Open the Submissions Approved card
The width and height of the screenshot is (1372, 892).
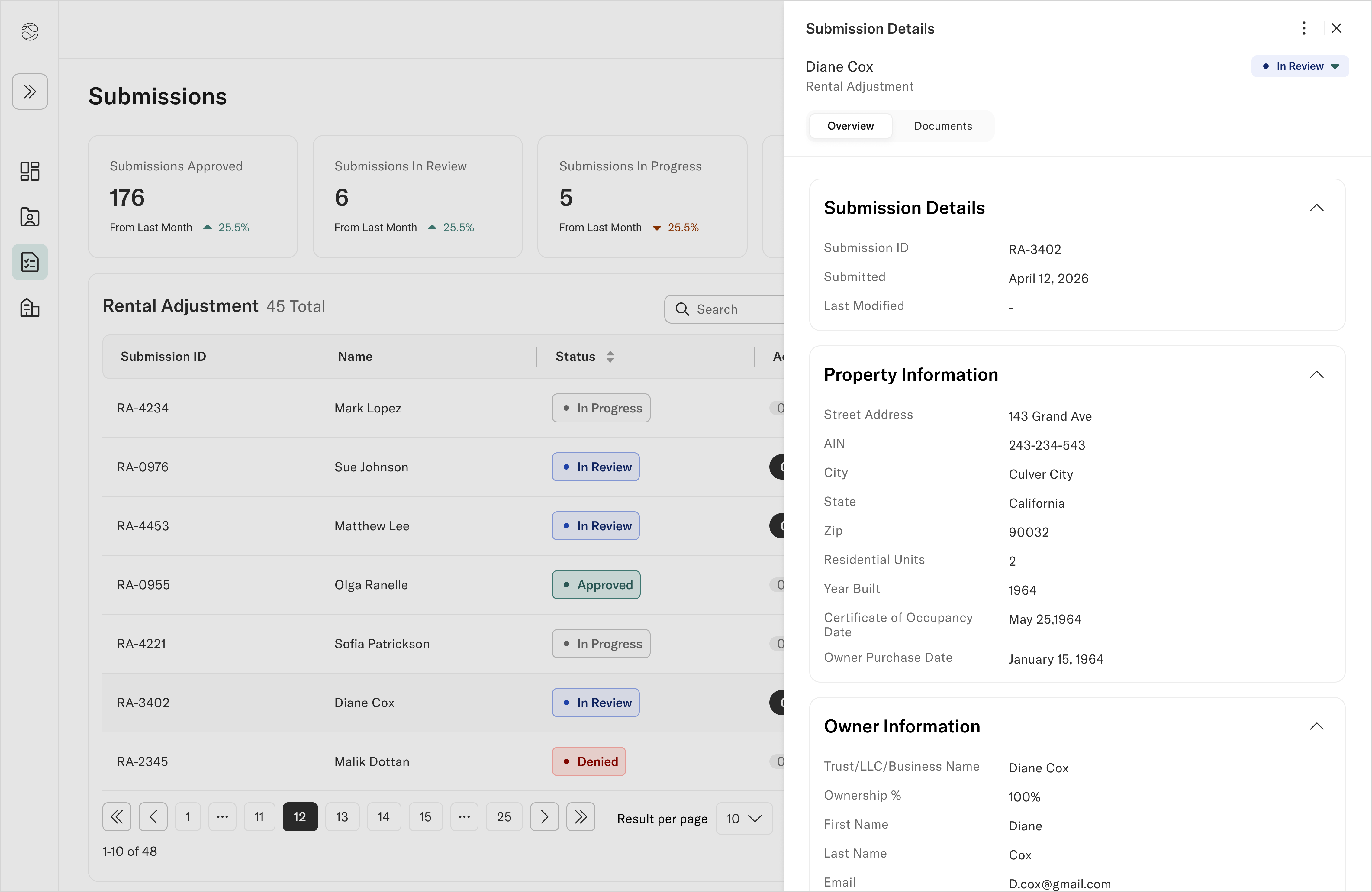pos(193,197)
